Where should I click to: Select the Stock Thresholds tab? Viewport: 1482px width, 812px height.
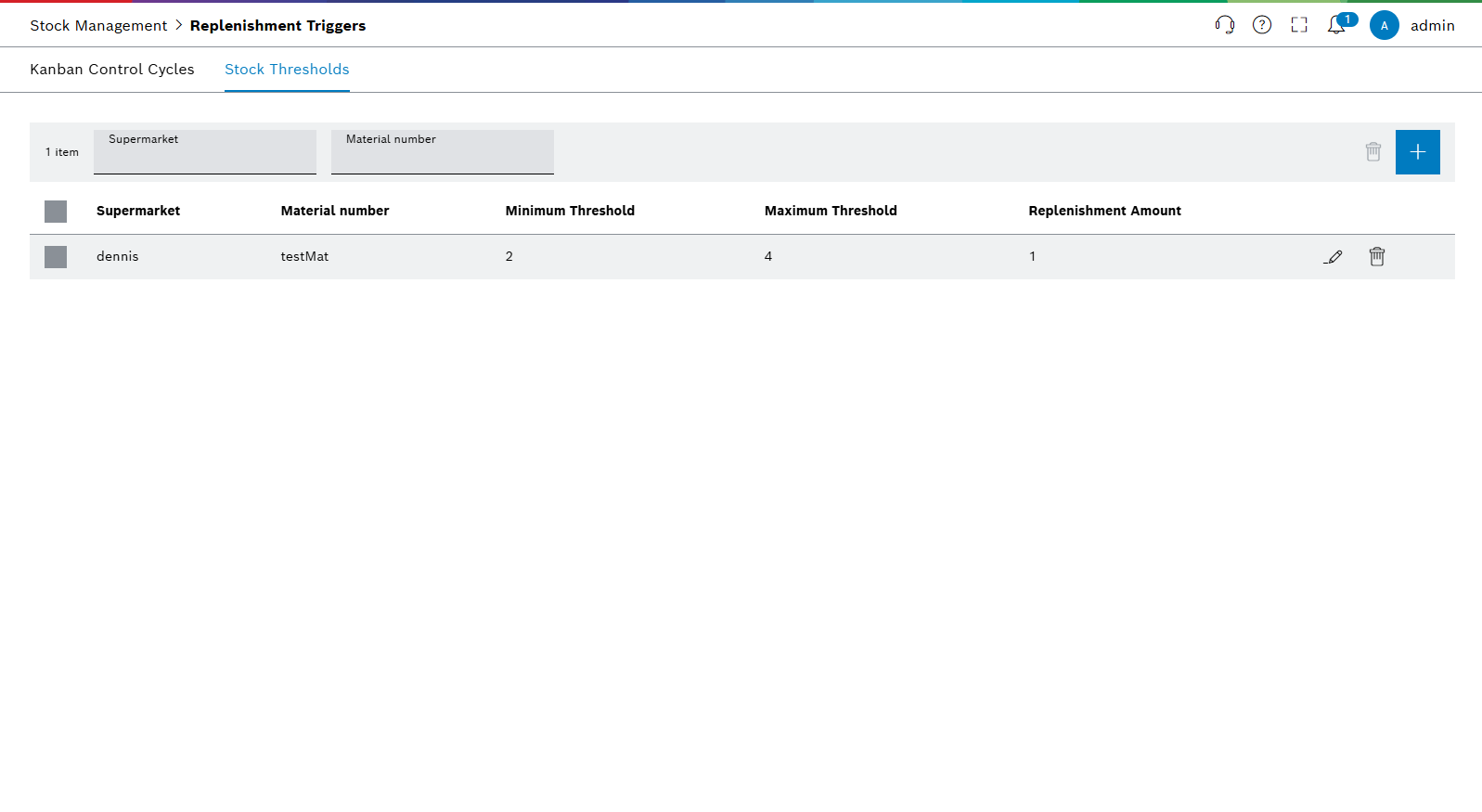click(287, 70)
